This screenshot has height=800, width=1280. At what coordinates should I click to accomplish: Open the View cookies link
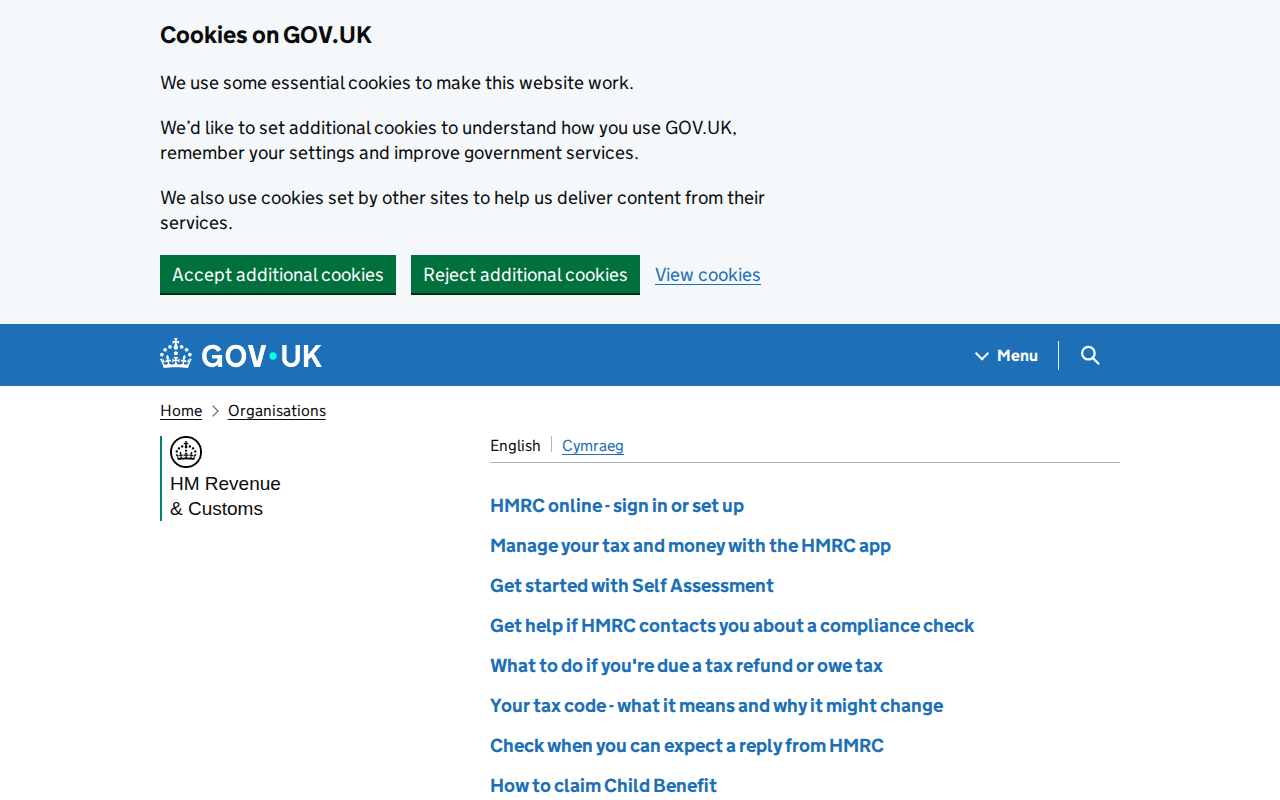[708, 274]
